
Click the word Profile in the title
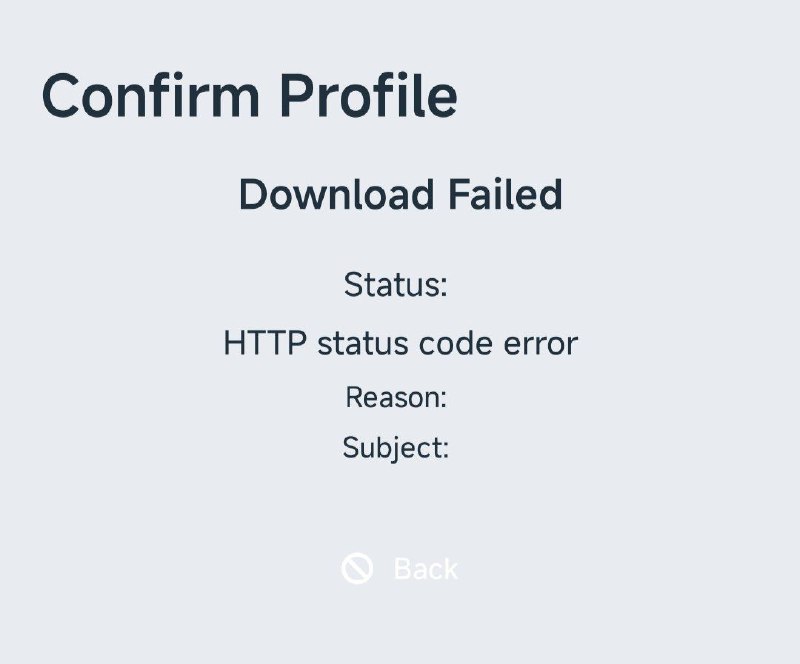(x=367, y=97)
